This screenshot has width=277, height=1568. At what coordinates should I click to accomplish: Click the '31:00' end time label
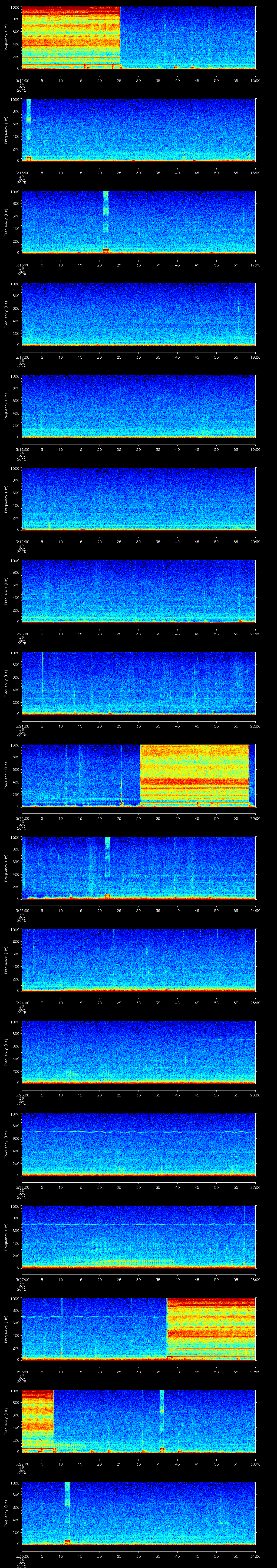tap(256, 1556)
